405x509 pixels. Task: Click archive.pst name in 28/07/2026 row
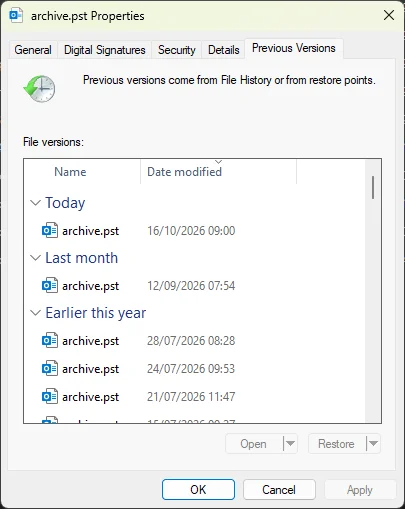(91, 341)
